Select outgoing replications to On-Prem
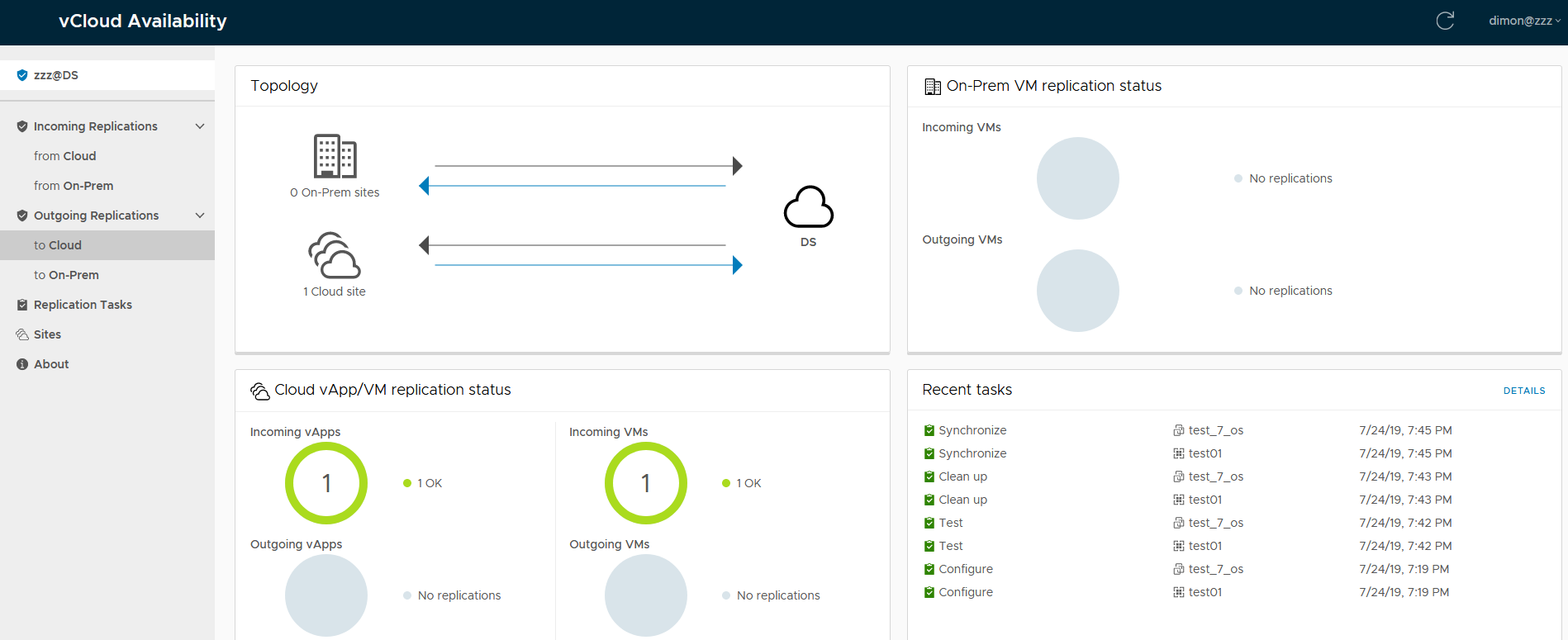 tap(66, 275)
